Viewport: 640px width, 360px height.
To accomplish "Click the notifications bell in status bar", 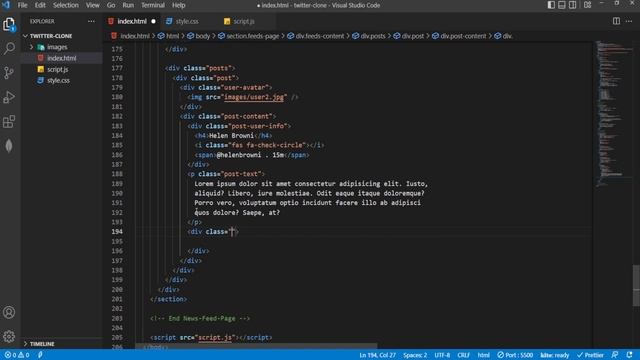I will coord(629,355).
